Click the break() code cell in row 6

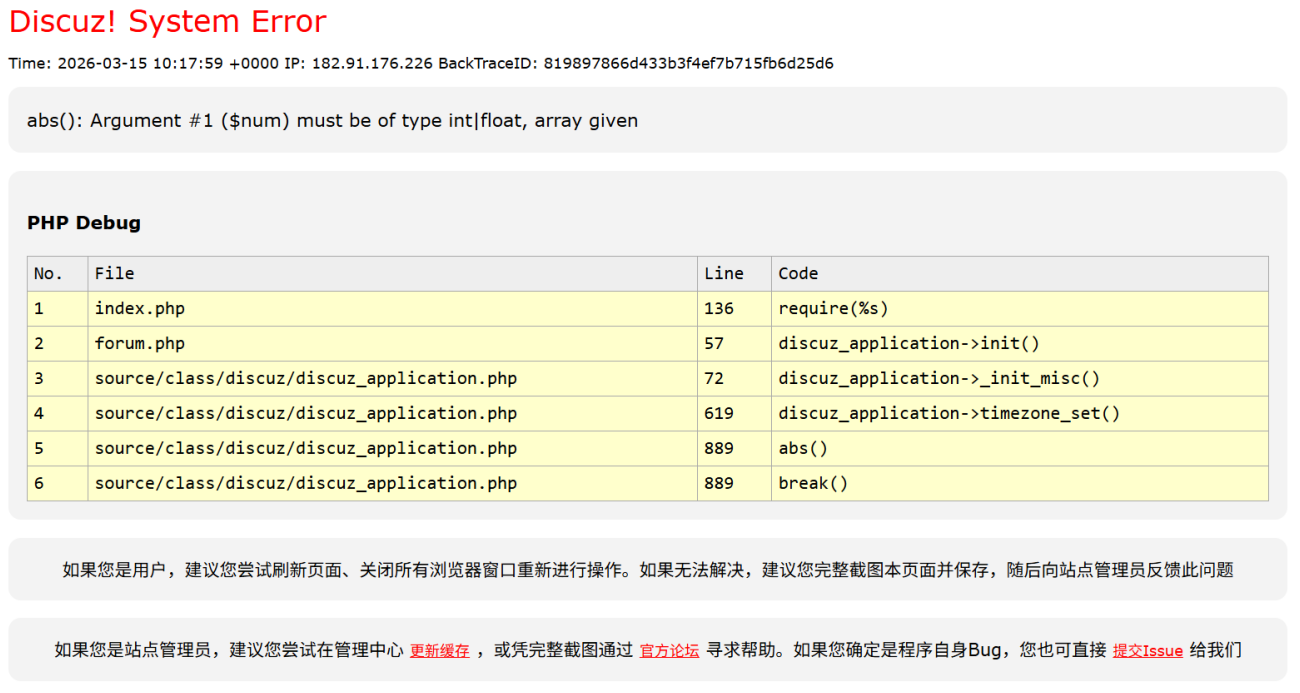[1020, 484]
